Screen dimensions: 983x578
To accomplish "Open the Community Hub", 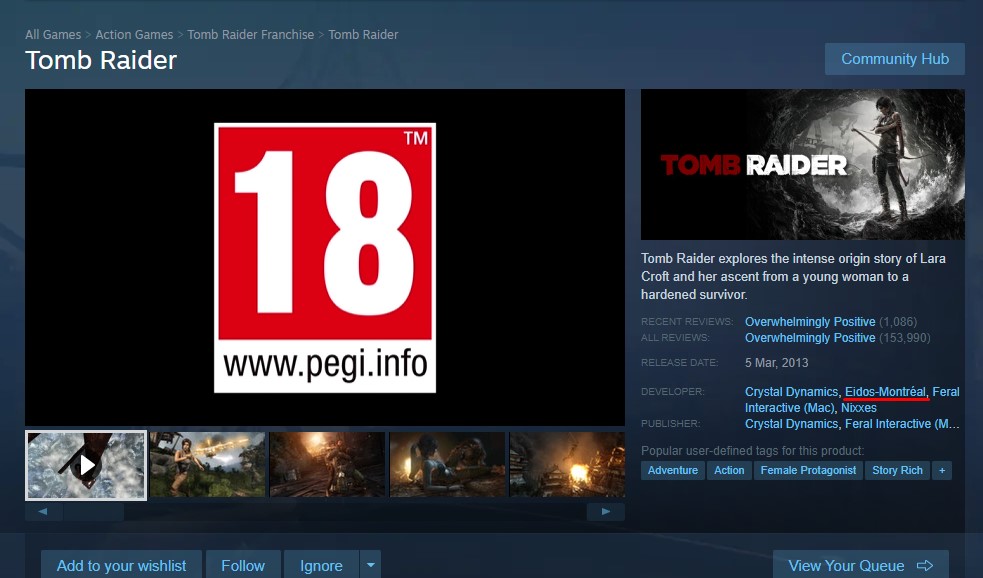I will coord(895,59).
